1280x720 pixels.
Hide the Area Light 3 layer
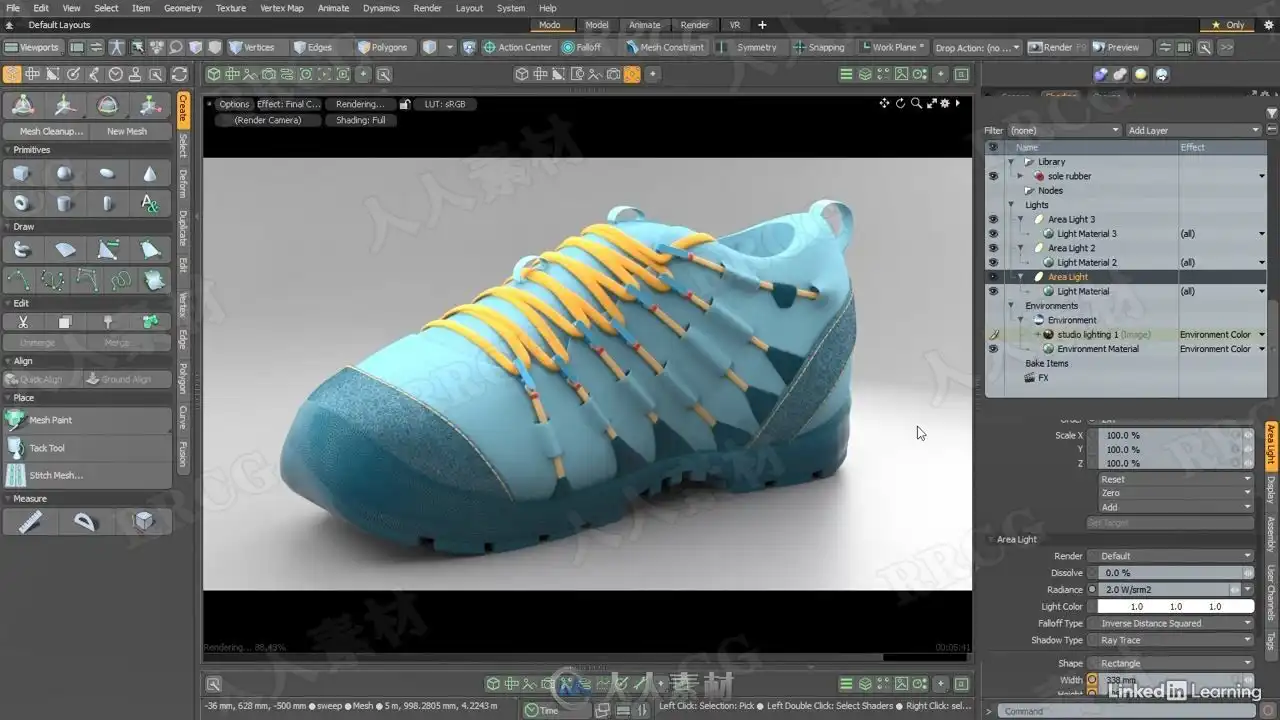coord(993,219)
